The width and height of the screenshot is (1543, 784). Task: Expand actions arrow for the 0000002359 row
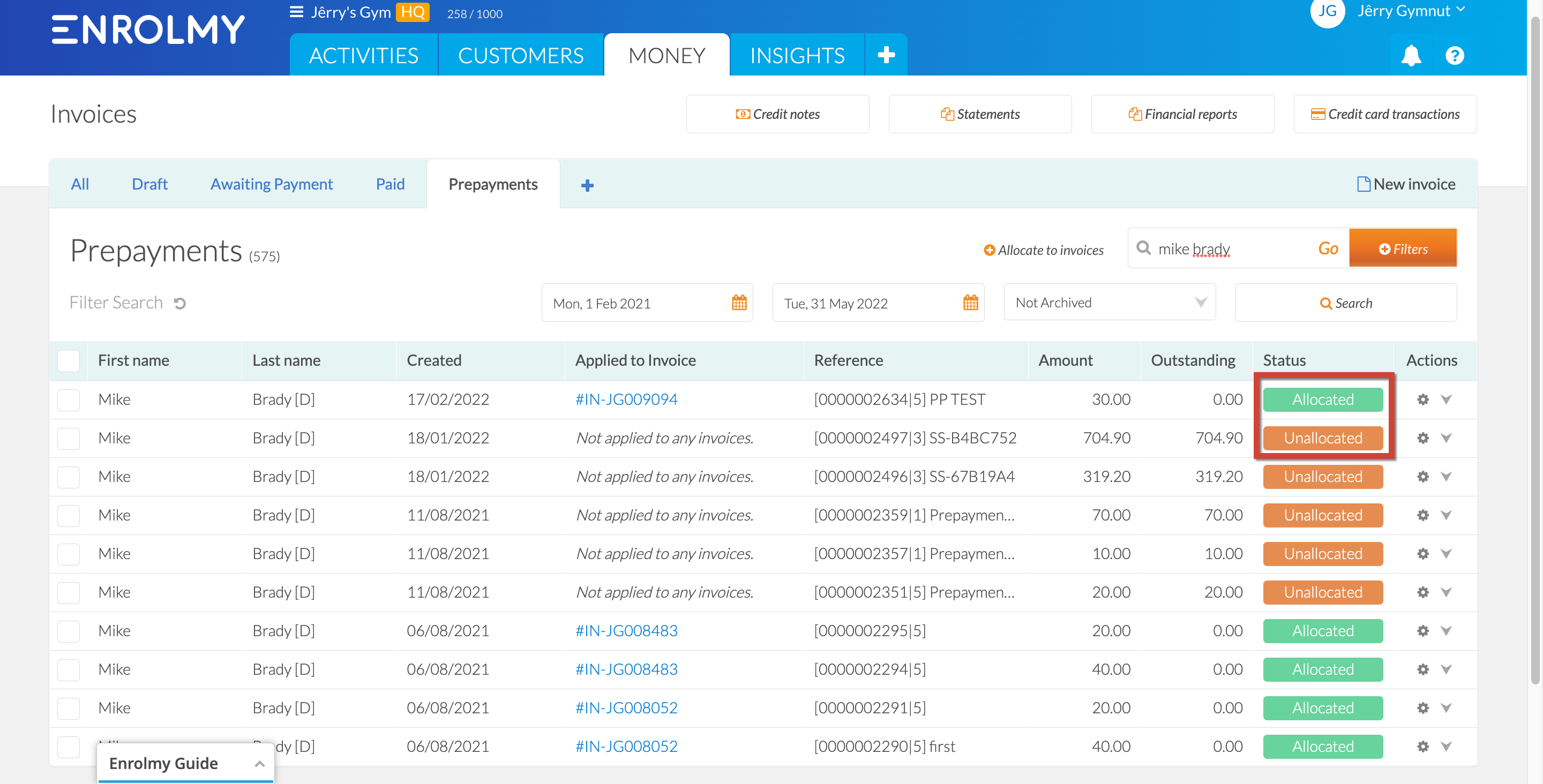click(x=1446, y=515)
